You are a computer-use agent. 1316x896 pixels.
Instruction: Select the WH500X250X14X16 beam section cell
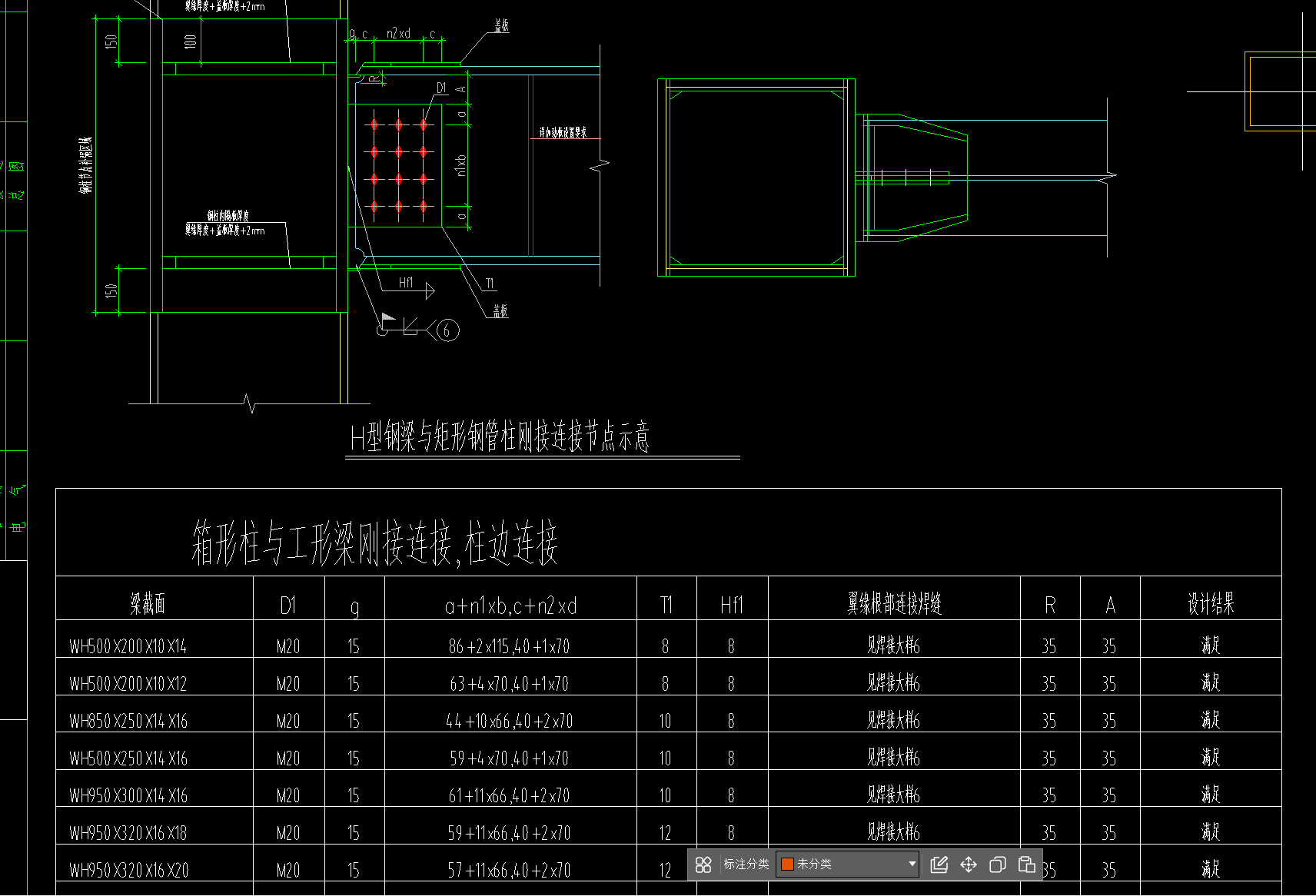click(x=128, y=758)
